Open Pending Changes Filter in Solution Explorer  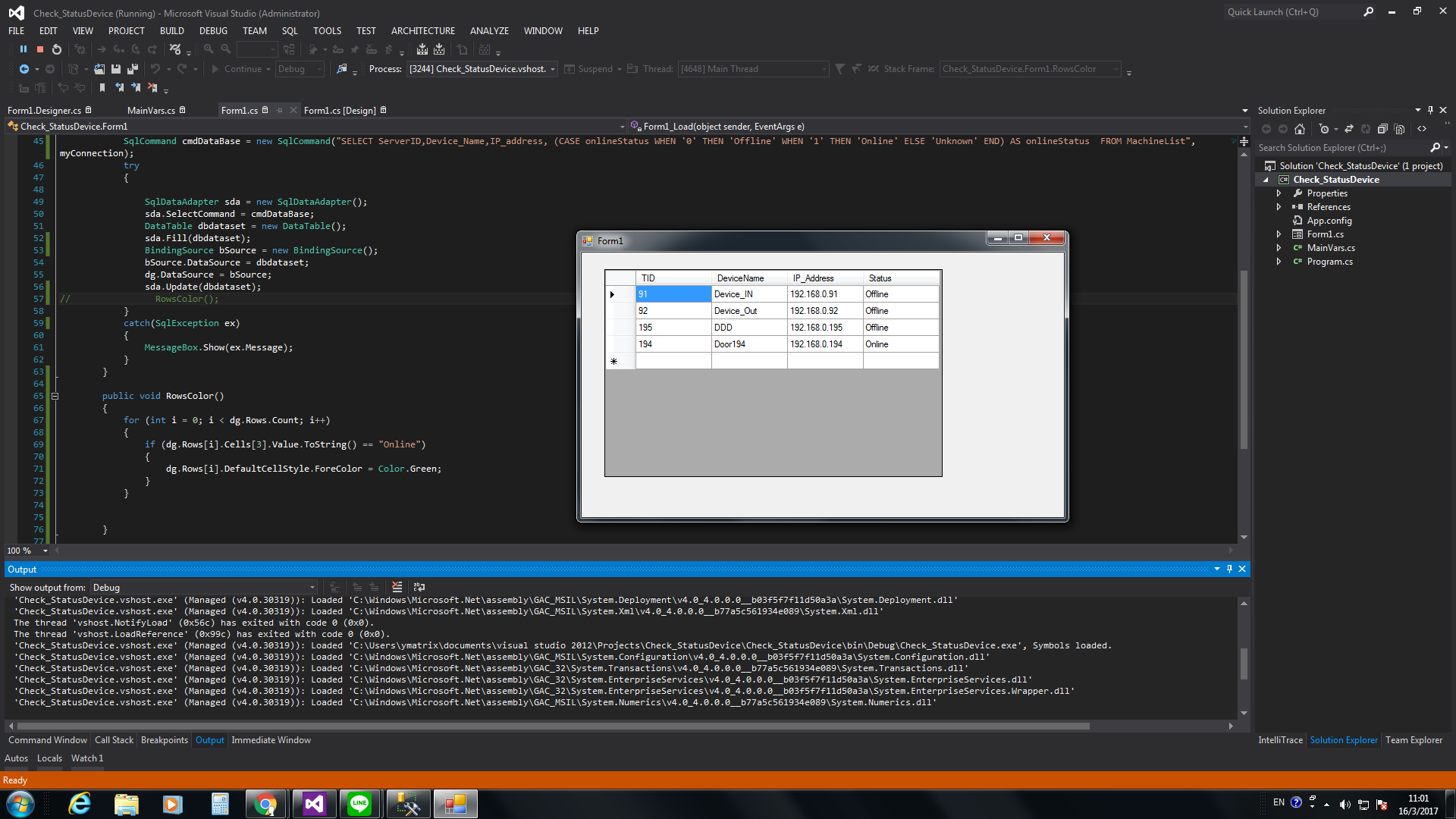point(1324,129)
